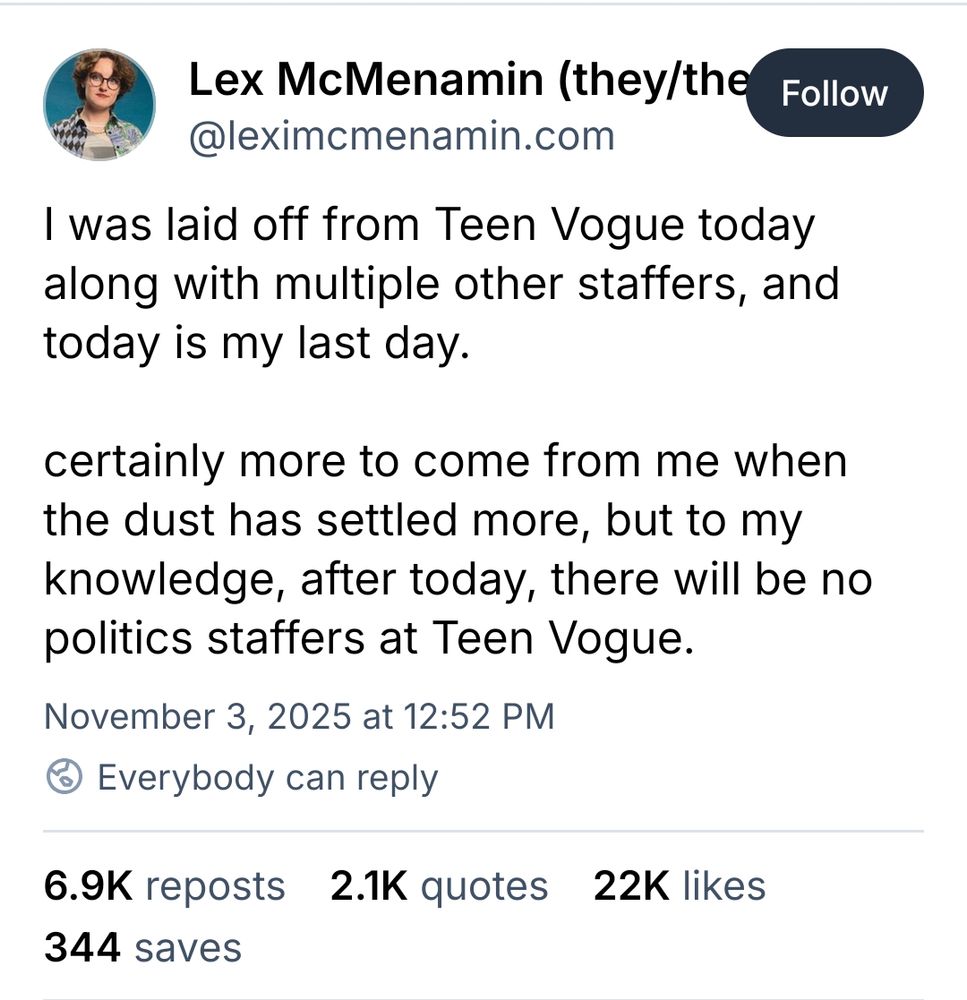Screen dimensions: 967x1000
Task: Click the date "November 3, 2025"
Action: click(197, 717)
